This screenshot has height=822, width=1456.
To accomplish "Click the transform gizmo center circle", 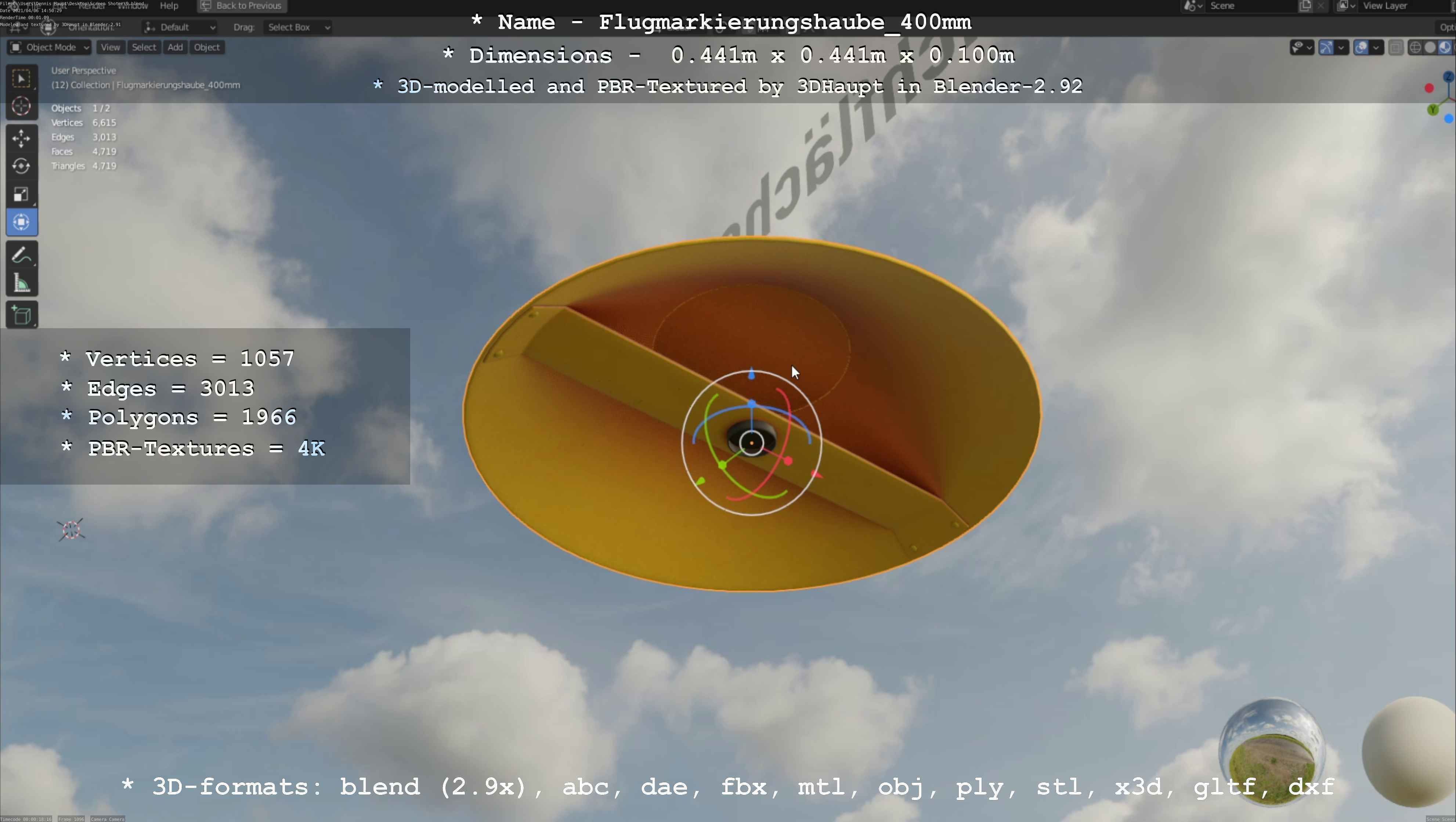I will (x=752, y=443).
